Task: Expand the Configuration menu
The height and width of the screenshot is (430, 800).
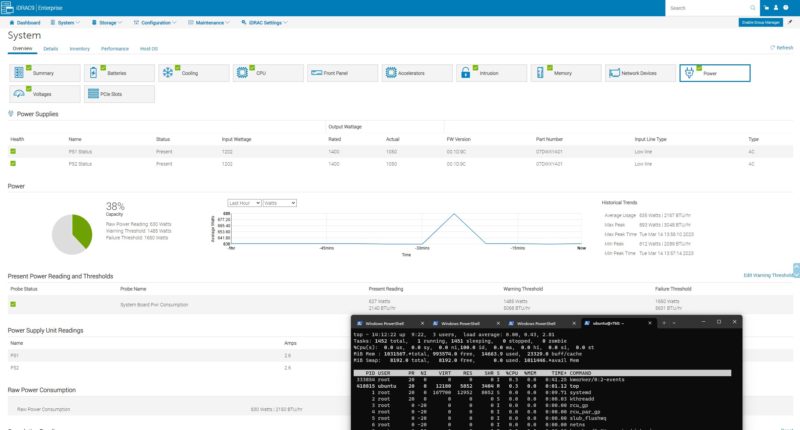Action: (158, 21)
